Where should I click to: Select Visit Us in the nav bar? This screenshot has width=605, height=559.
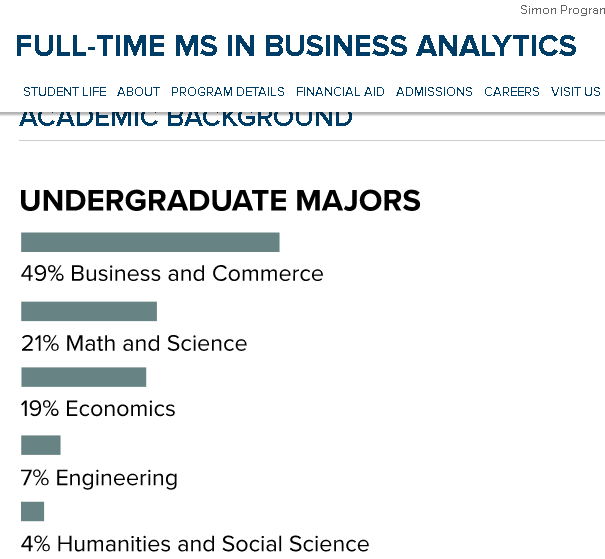[575, 92]
